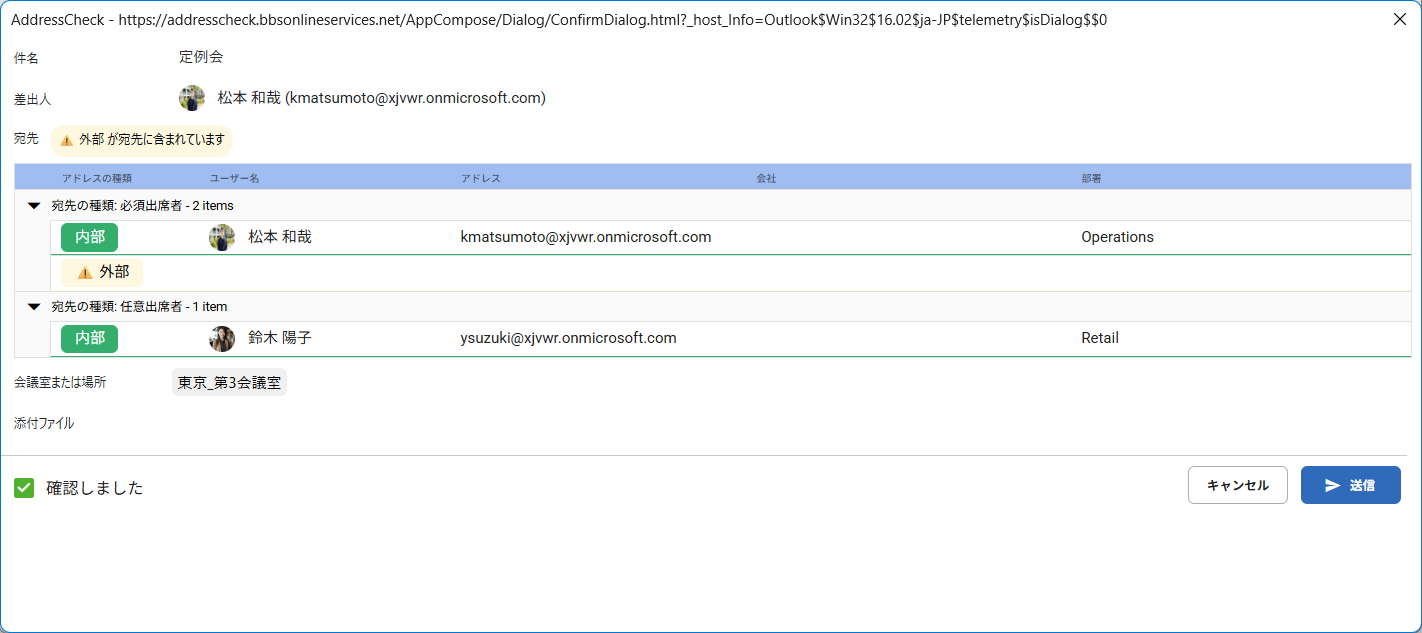This screenshot has height=633, width=1422.
Task: Collapse the 必須出席者 group
Action: [34, 206]
